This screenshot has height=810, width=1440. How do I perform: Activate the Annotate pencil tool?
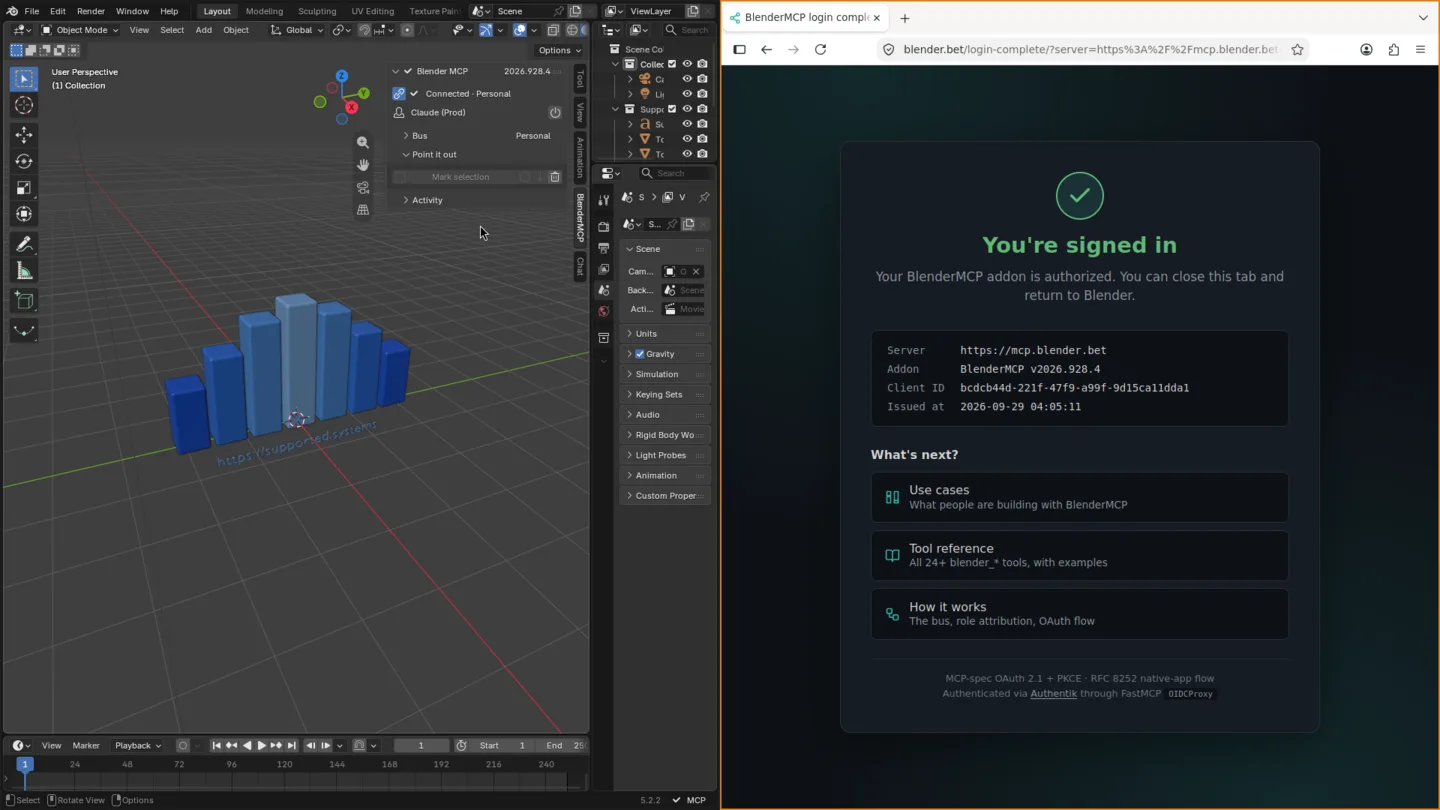(24, 245)
